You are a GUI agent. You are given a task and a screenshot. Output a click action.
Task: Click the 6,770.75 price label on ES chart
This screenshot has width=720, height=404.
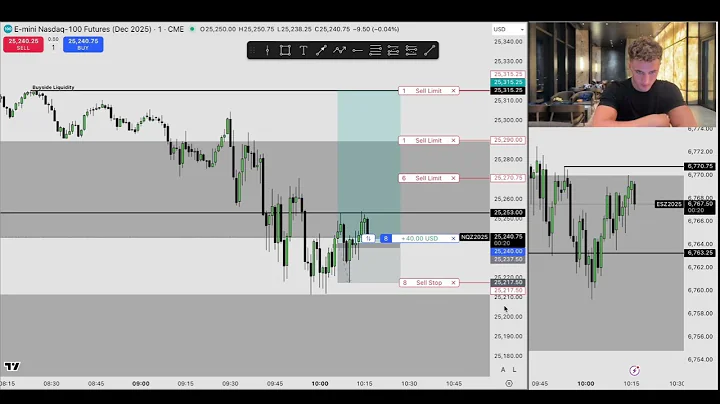click(700, 166)
